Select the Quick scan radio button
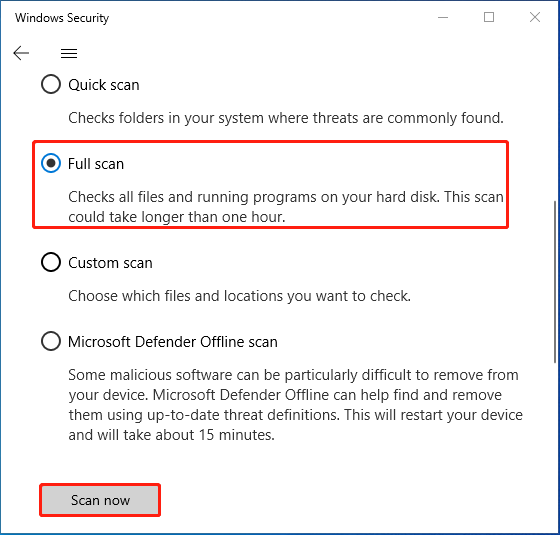 (51, 84)
